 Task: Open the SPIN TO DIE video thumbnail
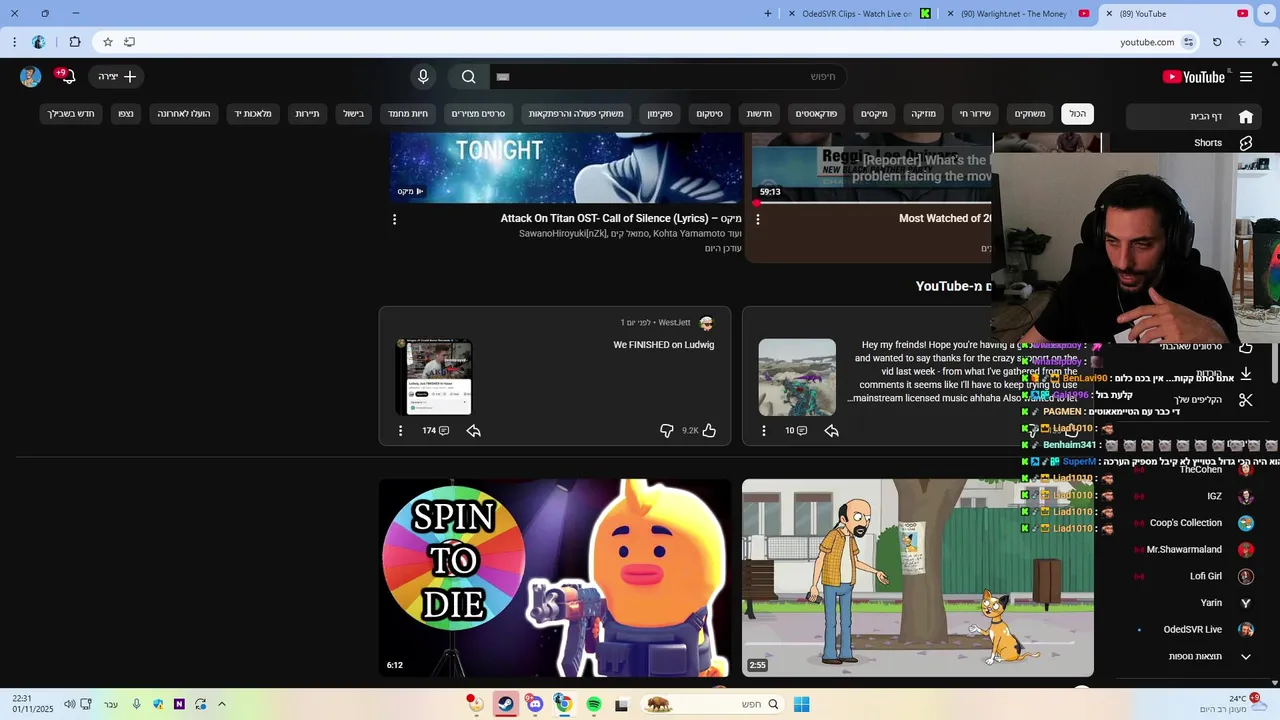pyautogui.click(x=555, y=578)
